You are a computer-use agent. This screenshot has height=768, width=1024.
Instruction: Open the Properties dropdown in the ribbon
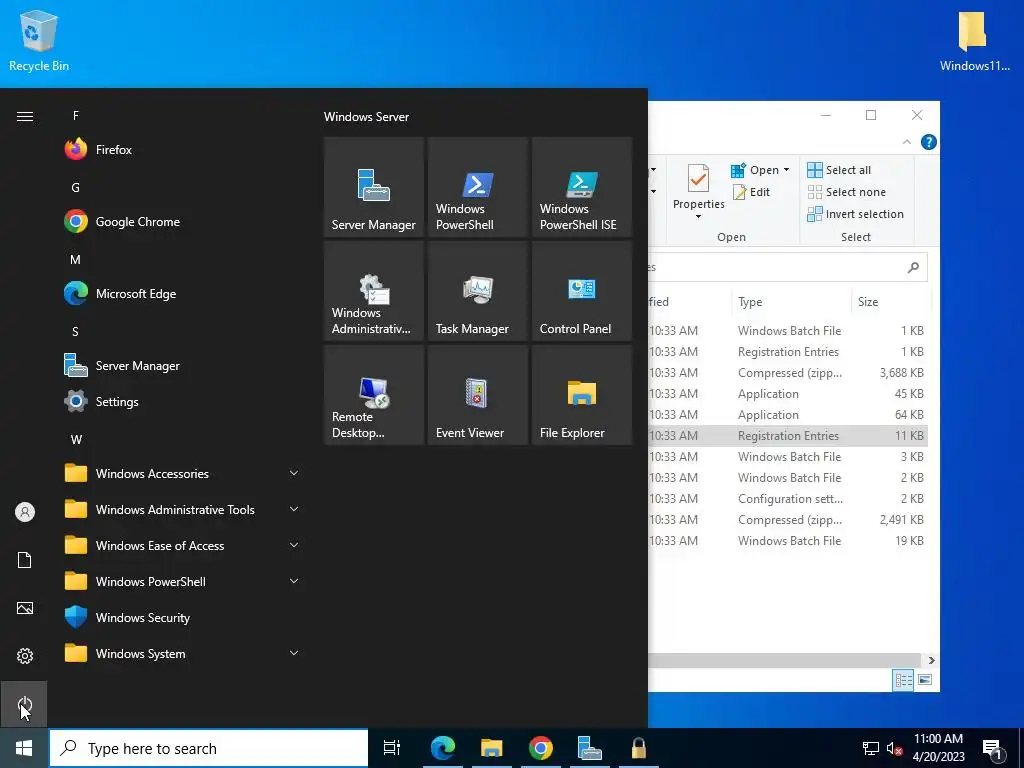pyautogui.click(x=698, y=216)
